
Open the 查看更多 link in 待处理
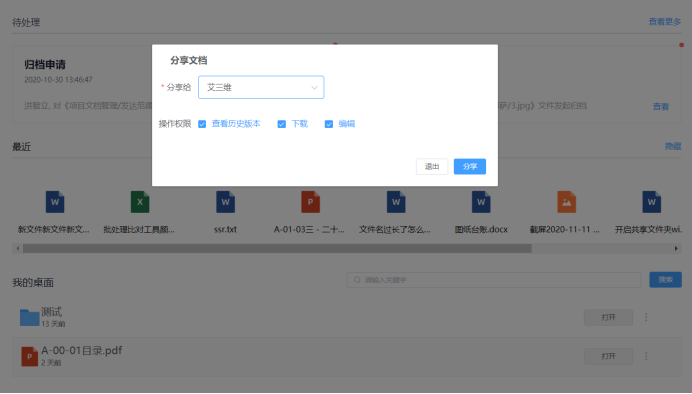(x=665, y=22)
